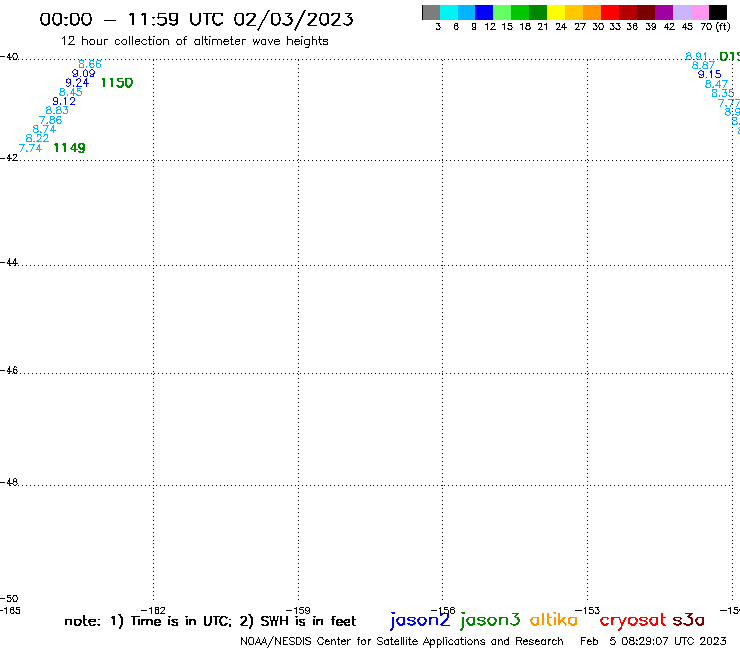Click the lavender swatch in the color scale
The width and height of the screenshot is (740, 650).
click(682, 12)
